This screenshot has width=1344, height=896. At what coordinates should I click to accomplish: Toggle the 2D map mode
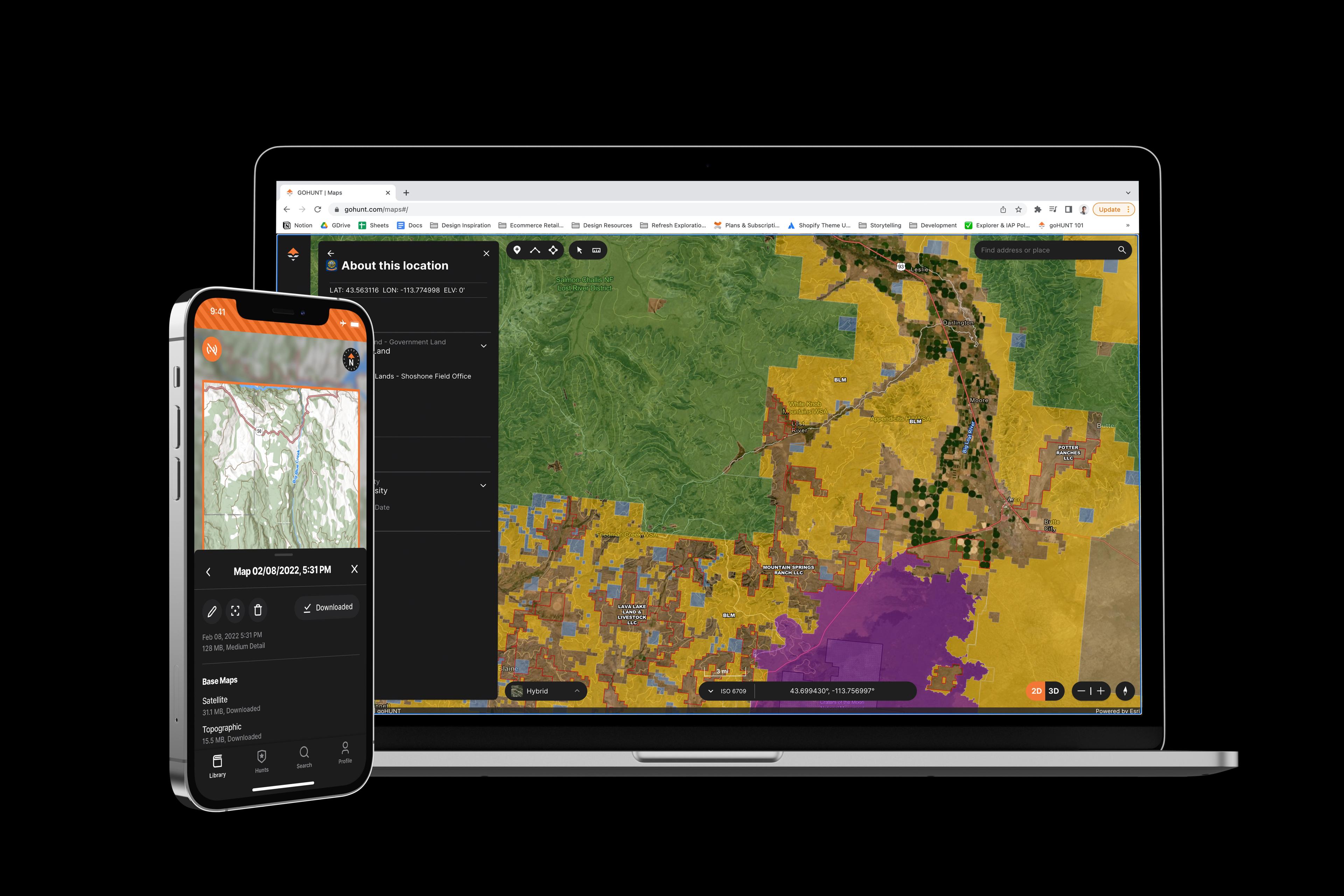[1036, 692]
